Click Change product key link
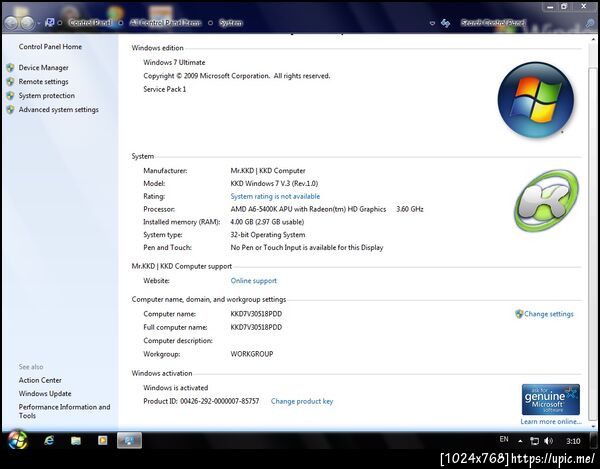 pos(302,401)
